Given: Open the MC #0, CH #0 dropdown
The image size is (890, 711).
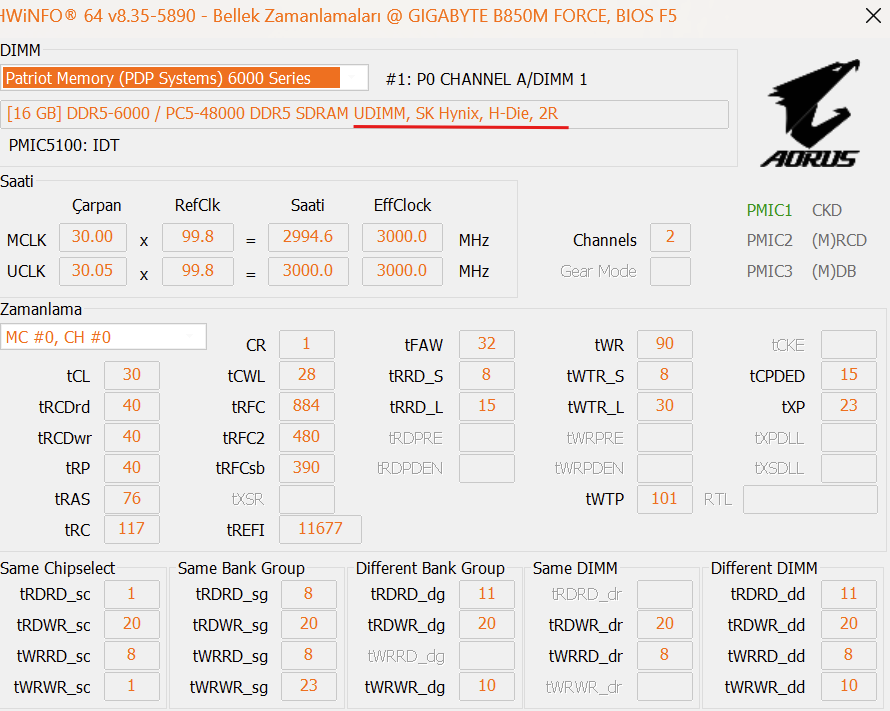Looking at the screenshot, I should coord(103,337).
